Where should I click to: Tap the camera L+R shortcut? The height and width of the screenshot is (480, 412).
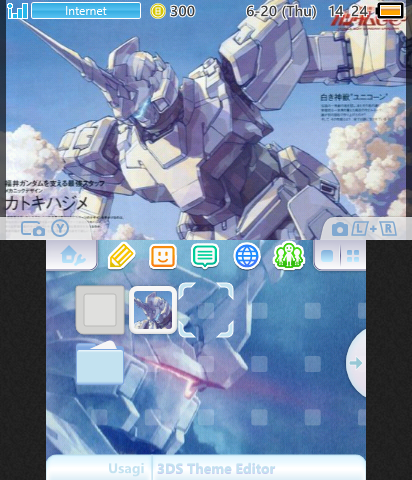point(364,229)
